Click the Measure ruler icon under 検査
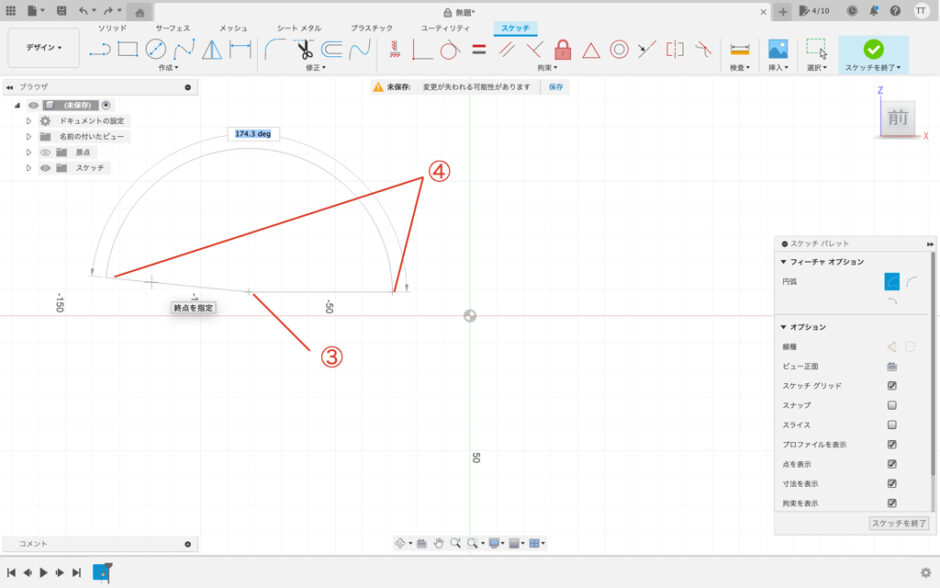940x588 pixels. coord(740,49)
